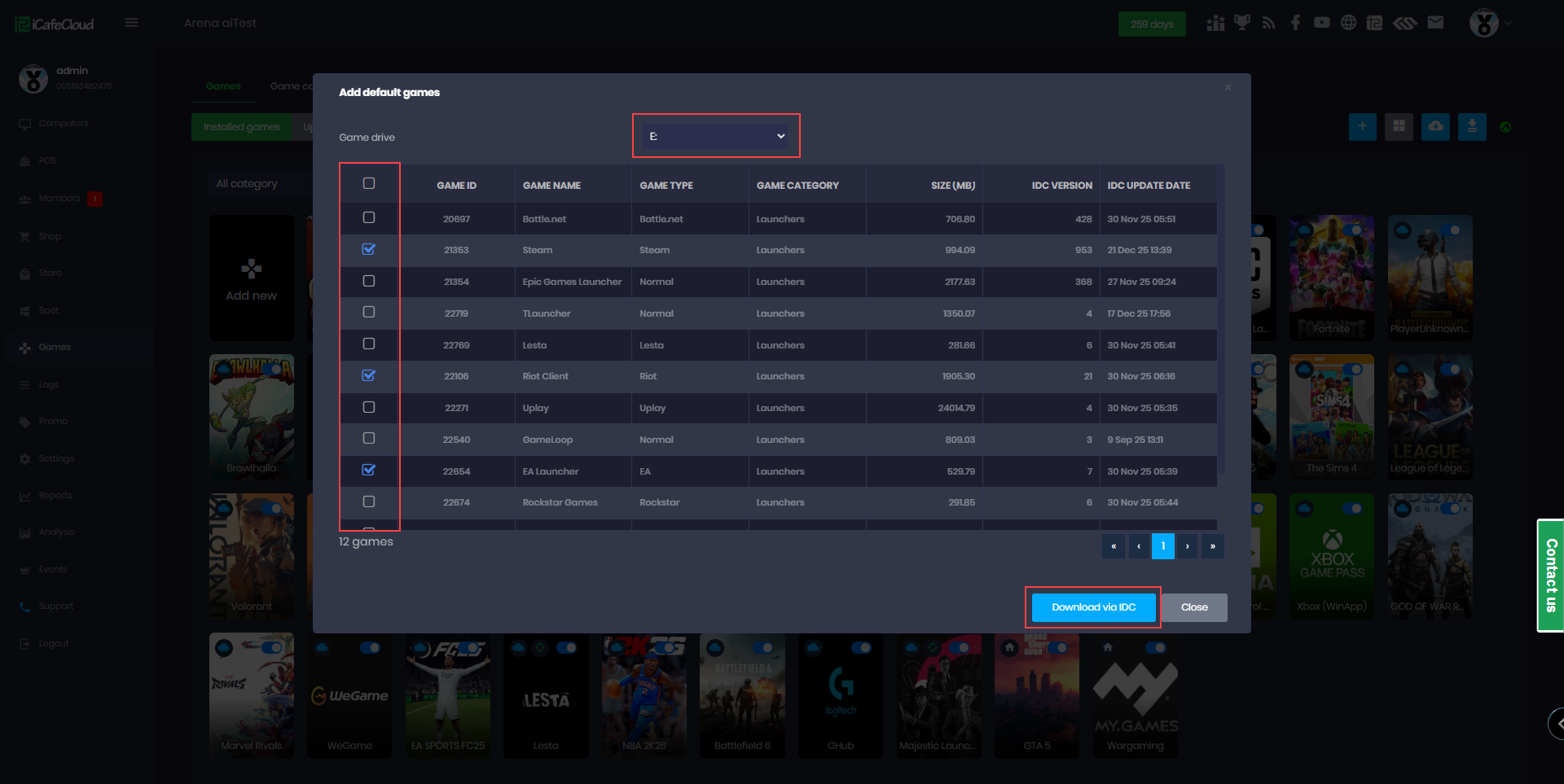Click the Shop cart icon in sidebar
Screen dimensions: 1564x784
[x=24, y=237]
